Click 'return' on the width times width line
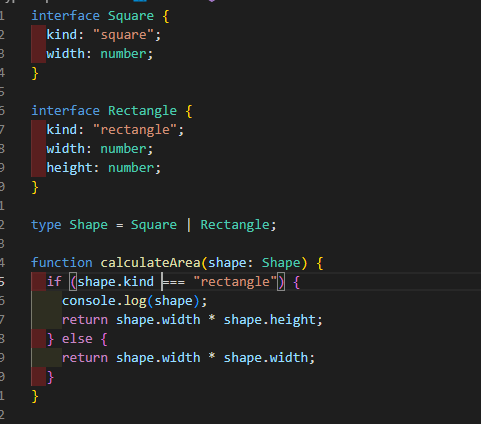 click(85, 358)
